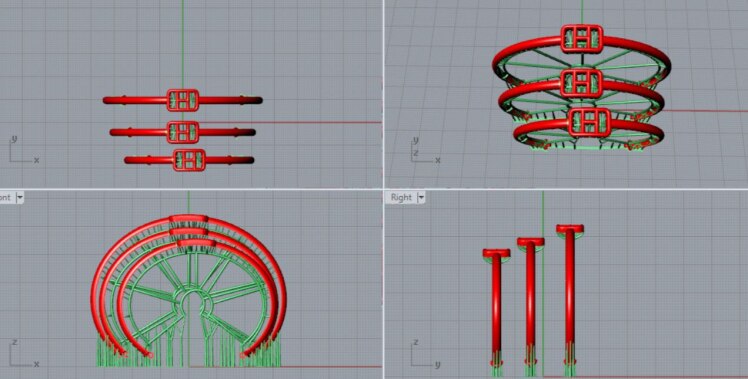Select the topmost buckle in perspective view
748x379 pixels.
(582, 39)
